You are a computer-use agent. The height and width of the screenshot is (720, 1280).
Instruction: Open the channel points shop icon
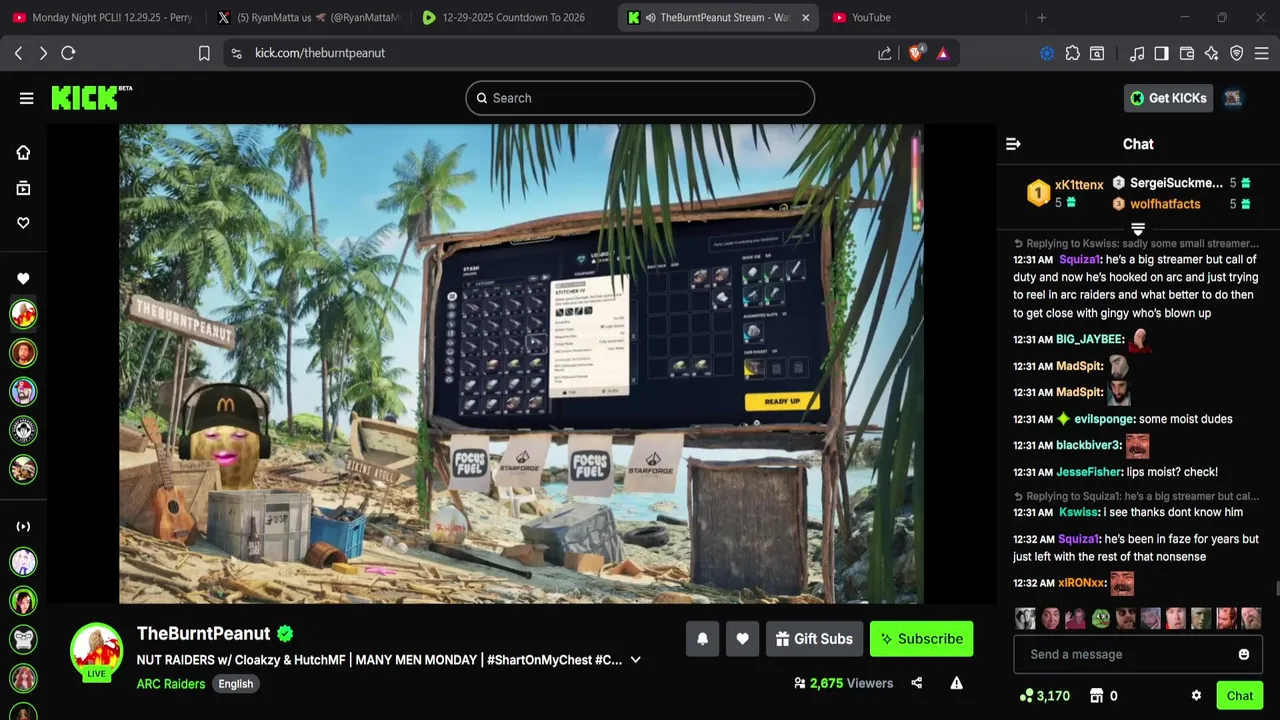pos(1096,696)
